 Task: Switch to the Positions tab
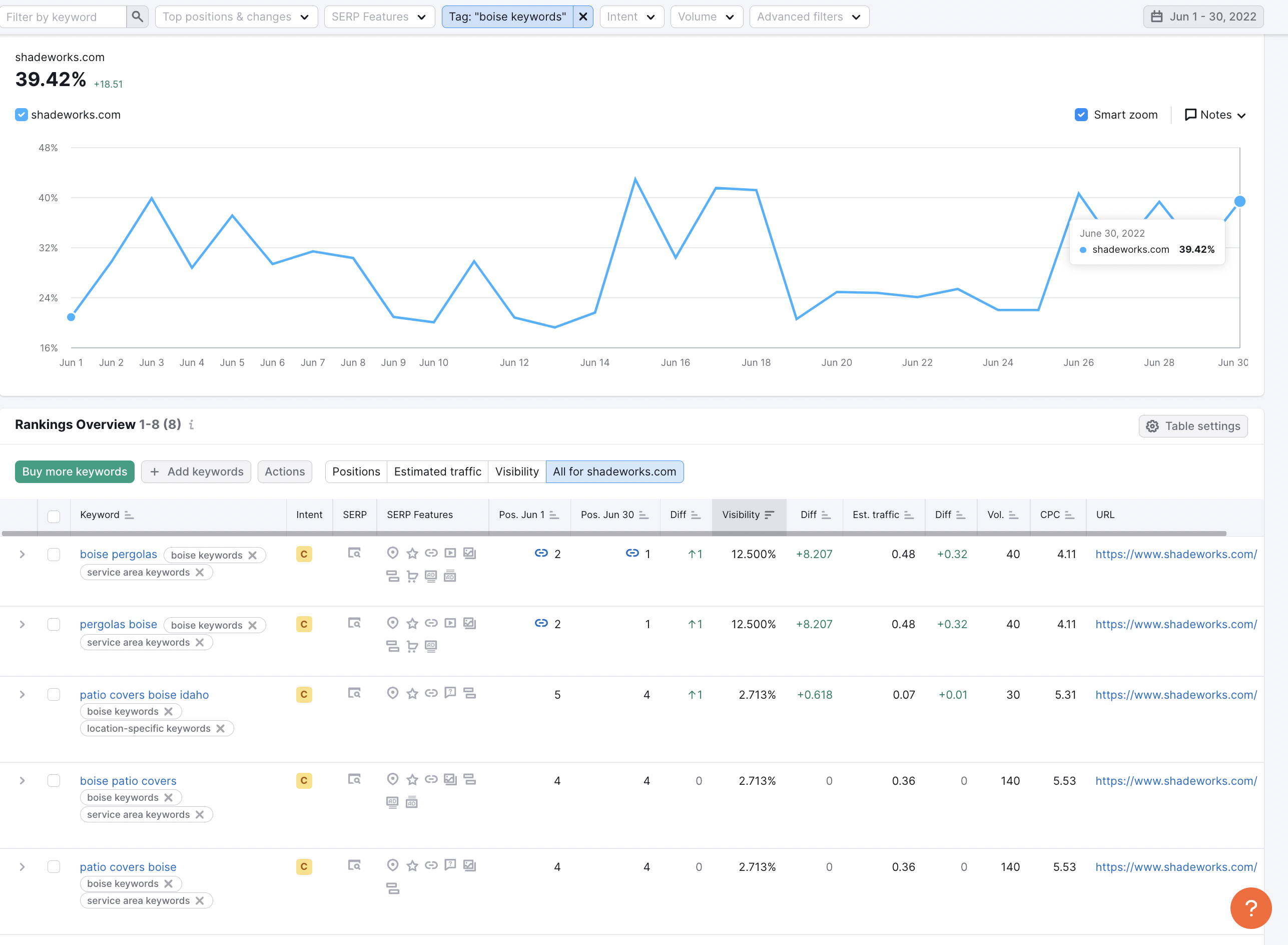coord(356,471)
